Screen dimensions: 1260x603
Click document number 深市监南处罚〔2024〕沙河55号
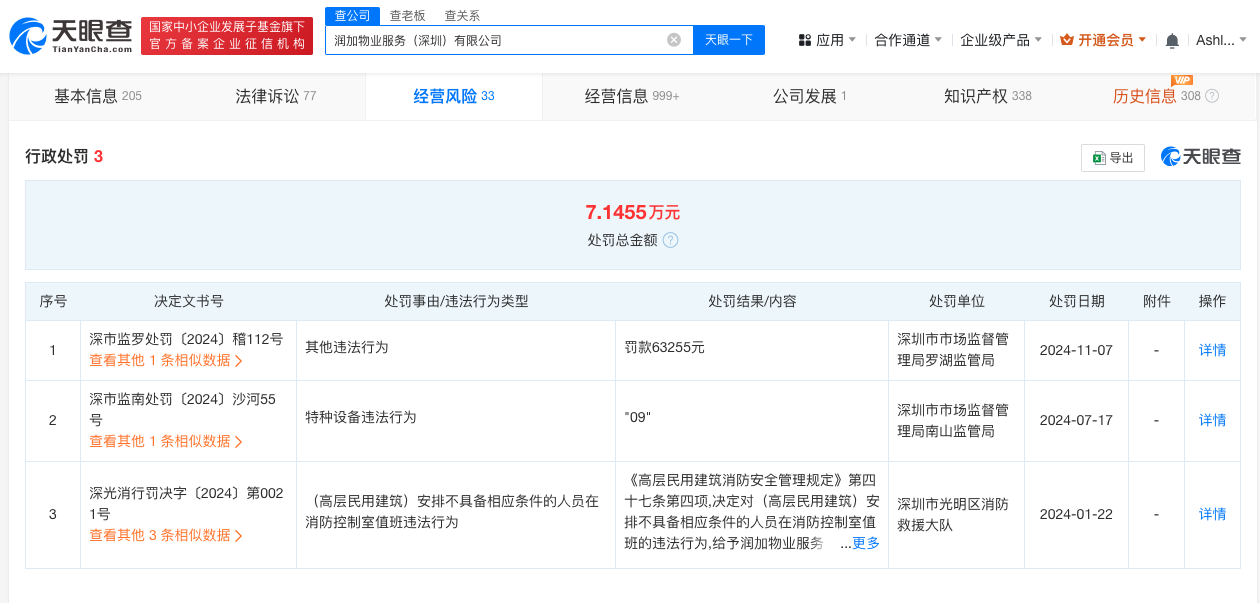coord(183,409)
